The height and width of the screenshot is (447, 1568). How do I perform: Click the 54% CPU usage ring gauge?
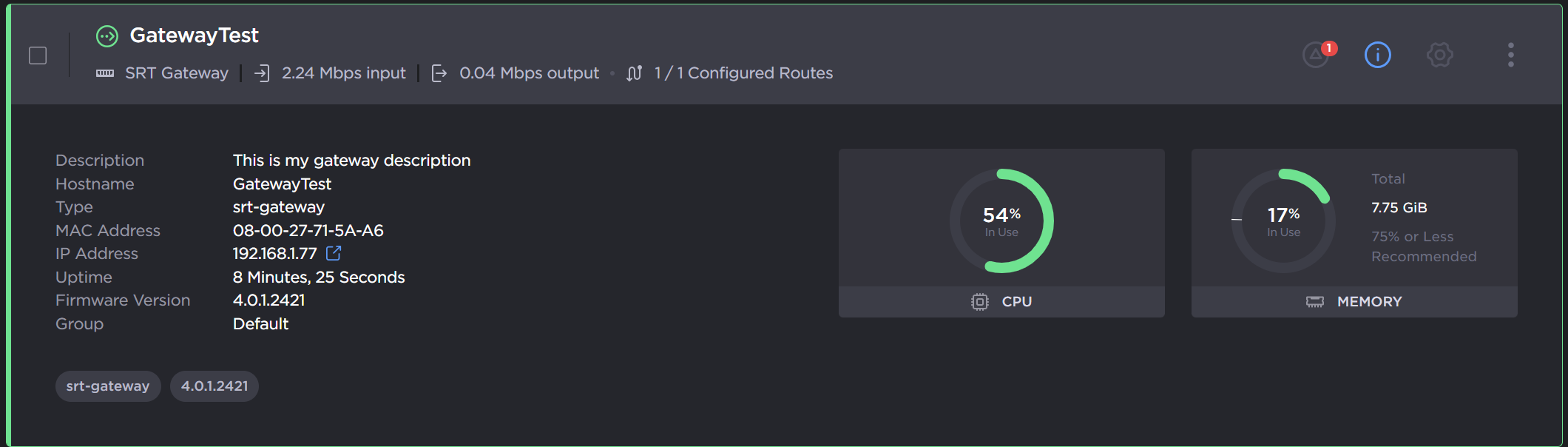pyautogui.click(x=1002, y=221)
